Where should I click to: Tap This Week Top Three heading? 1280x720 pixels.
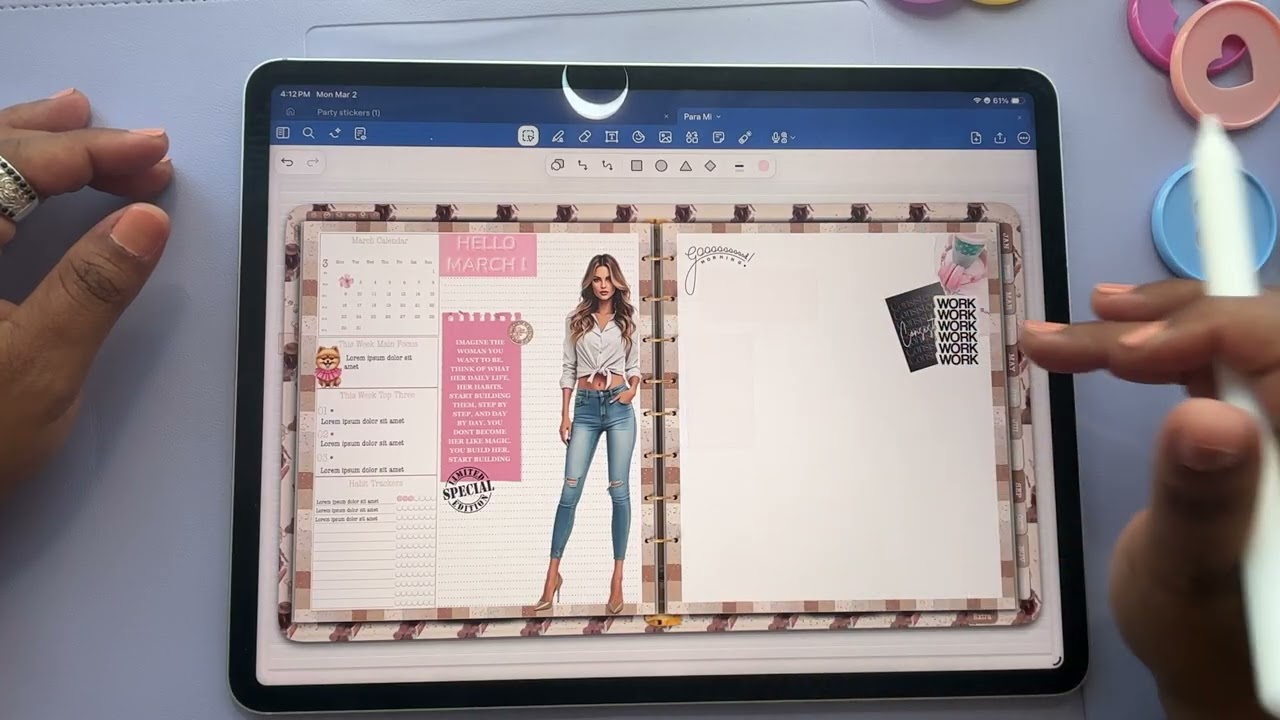pos(377,395)
